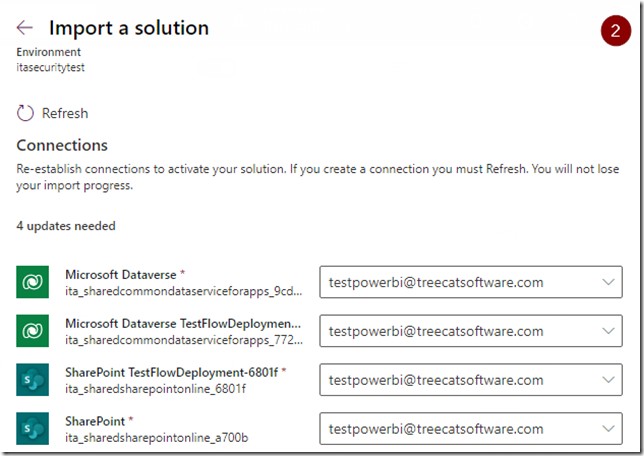Expand chevron in SharePoint a700b dropdown
Image resolution: width=644 pixels, height=456 pixels.
[608, 429]
